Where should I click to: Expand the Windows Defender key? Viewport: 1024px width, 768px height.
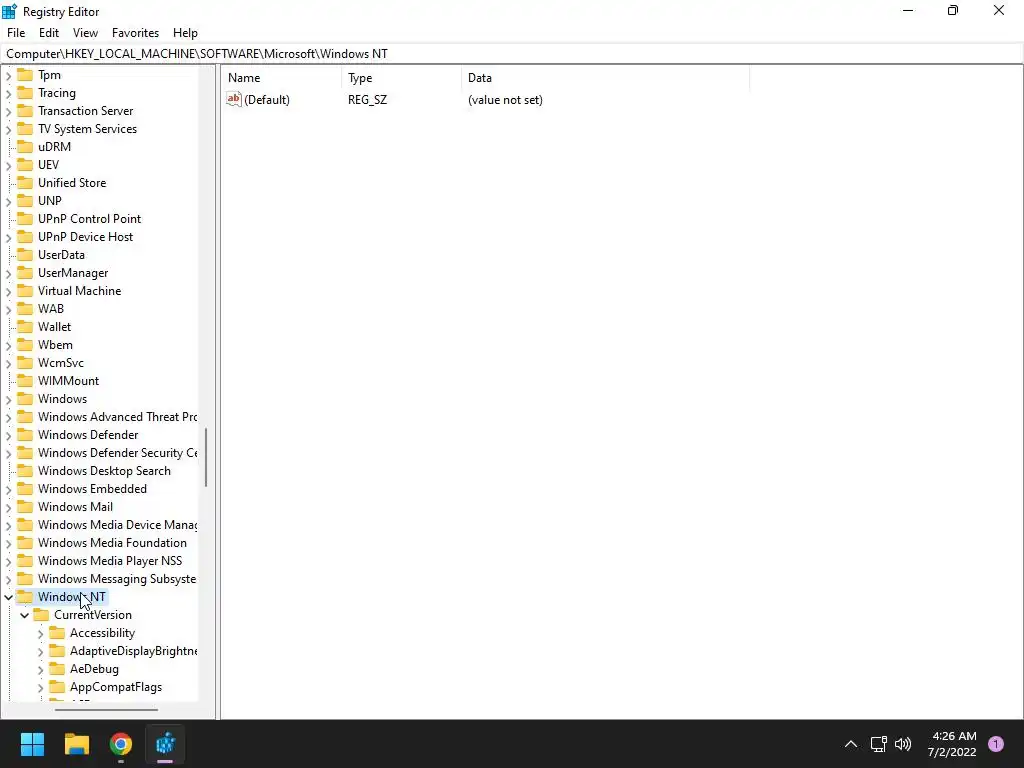[8, 436]
